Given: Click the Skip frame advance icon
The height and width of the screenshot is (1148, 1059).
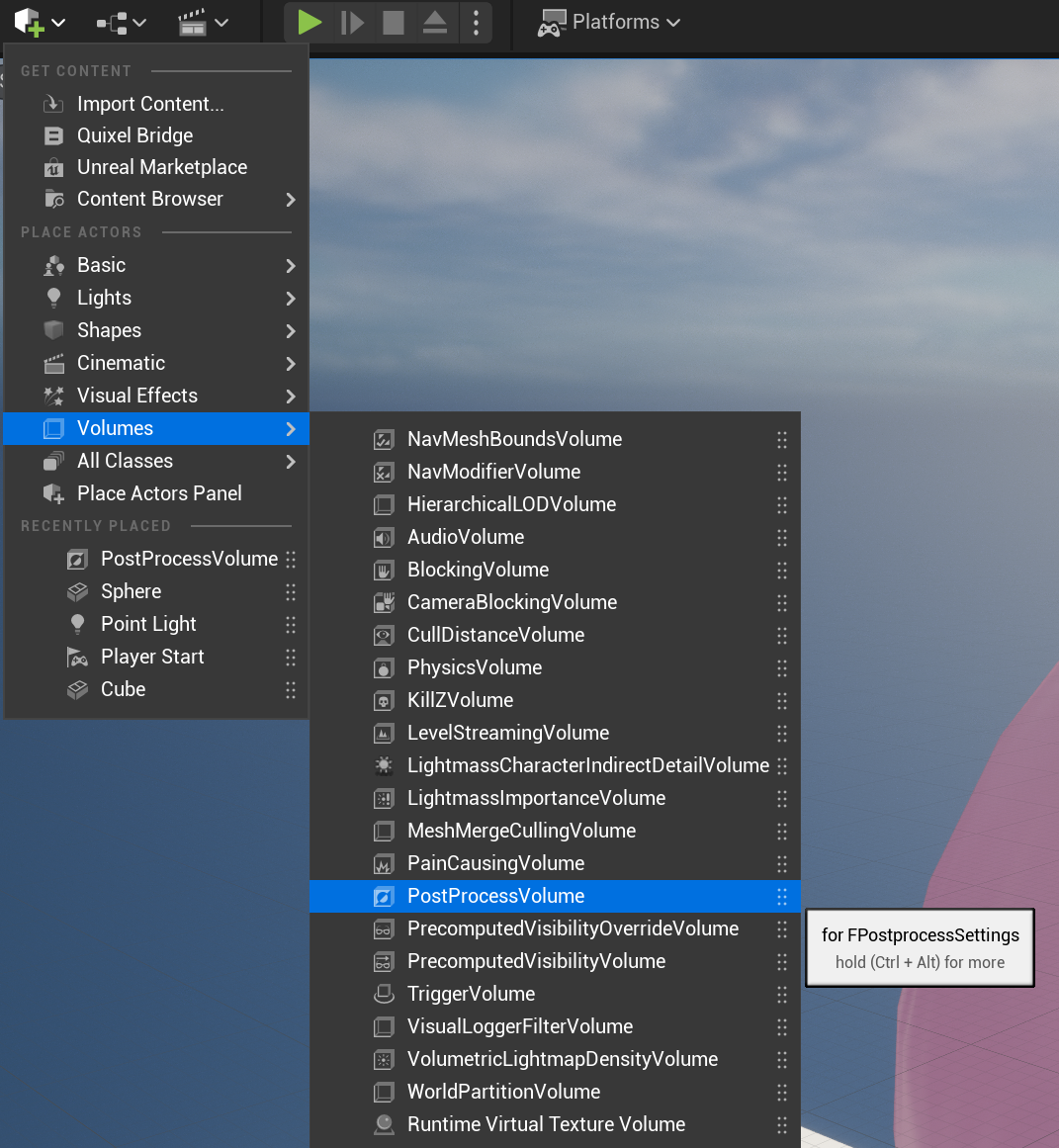Looking at the screenshot, I should coord(352,22).
